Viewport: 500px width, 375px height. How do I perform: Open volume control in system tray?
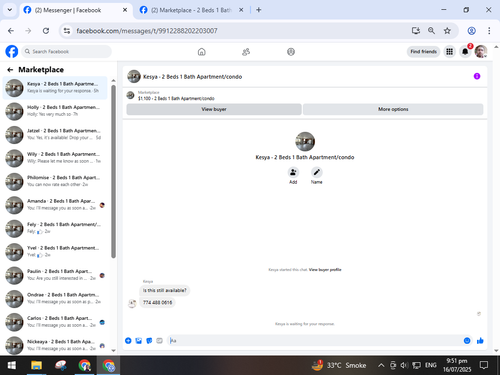coord(404,365)
